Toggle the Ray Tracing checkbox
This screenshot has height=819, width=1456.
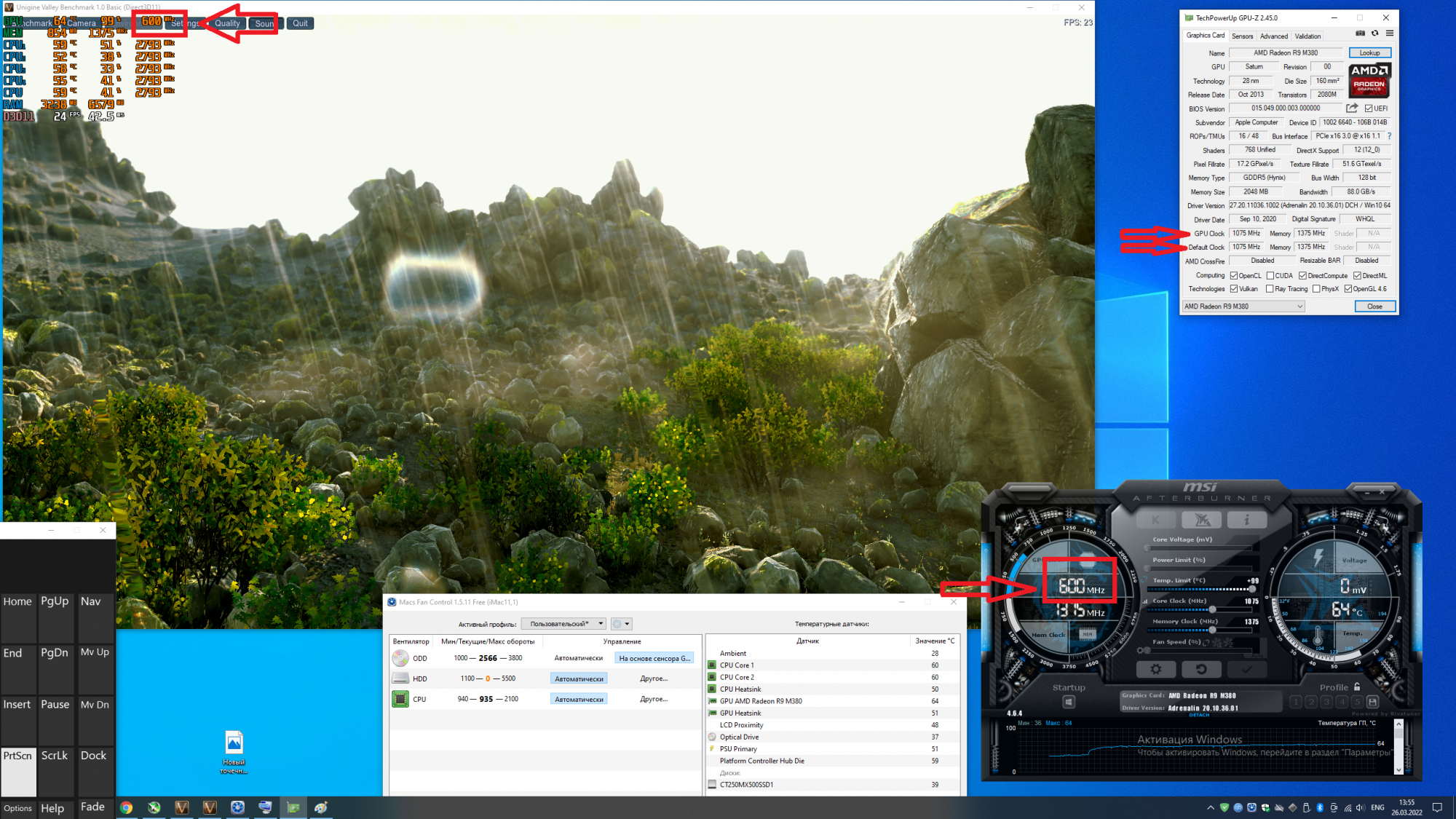click(x=1270, y=289)
